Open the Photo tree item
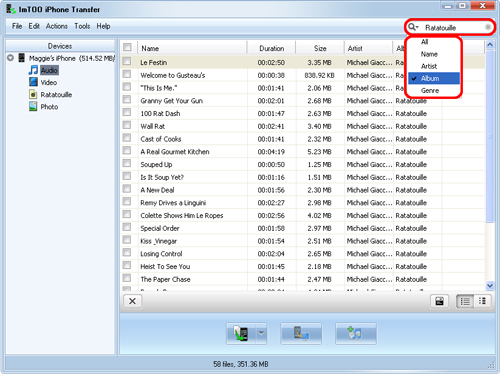This screenshot has width=500, height=374. tap(49, 107)
